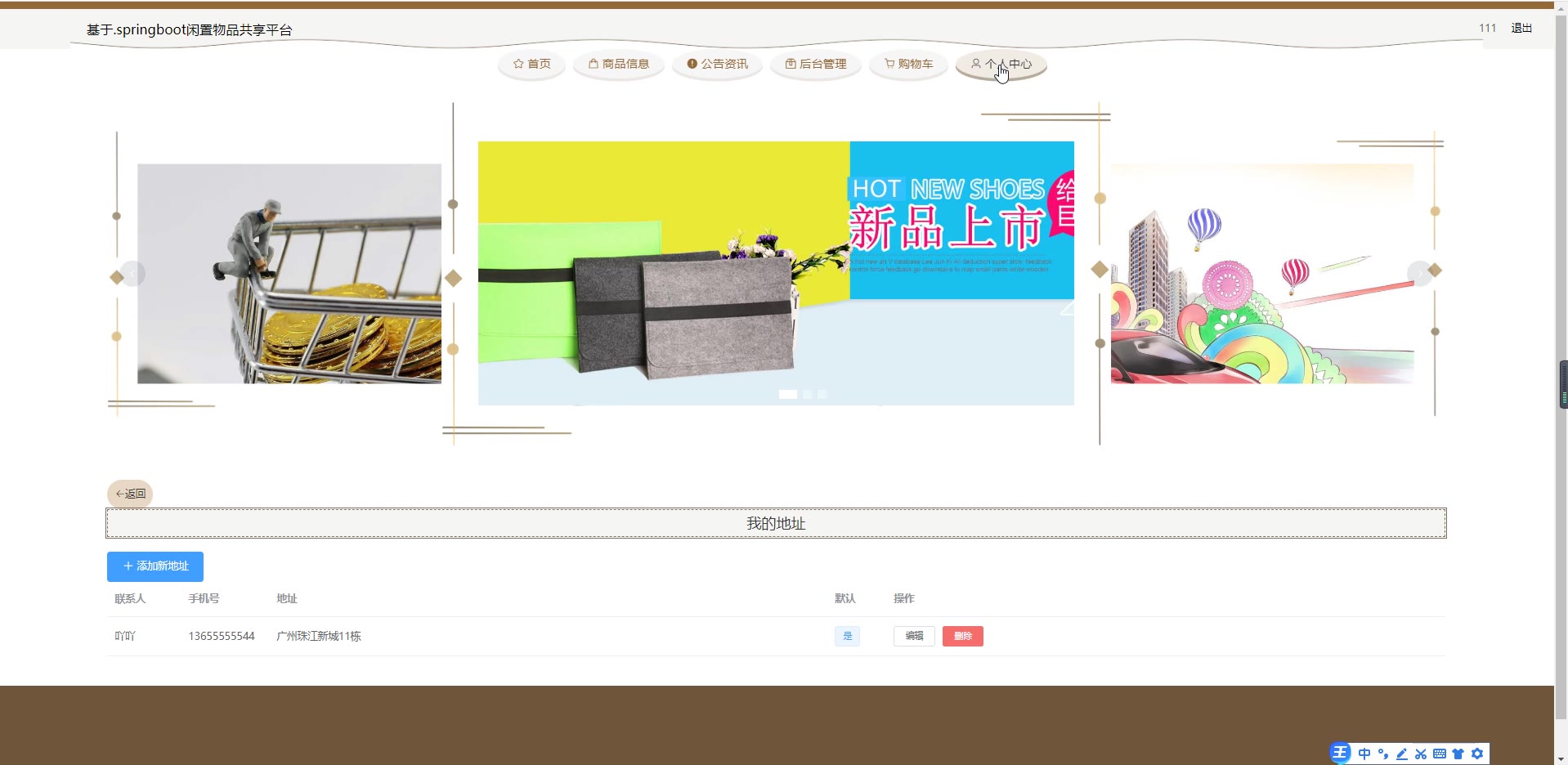Edit the 广州珠江新城11栋 address with 编辑
Viewport: 1568px width, 765px height.
click(x=914, y=636)
